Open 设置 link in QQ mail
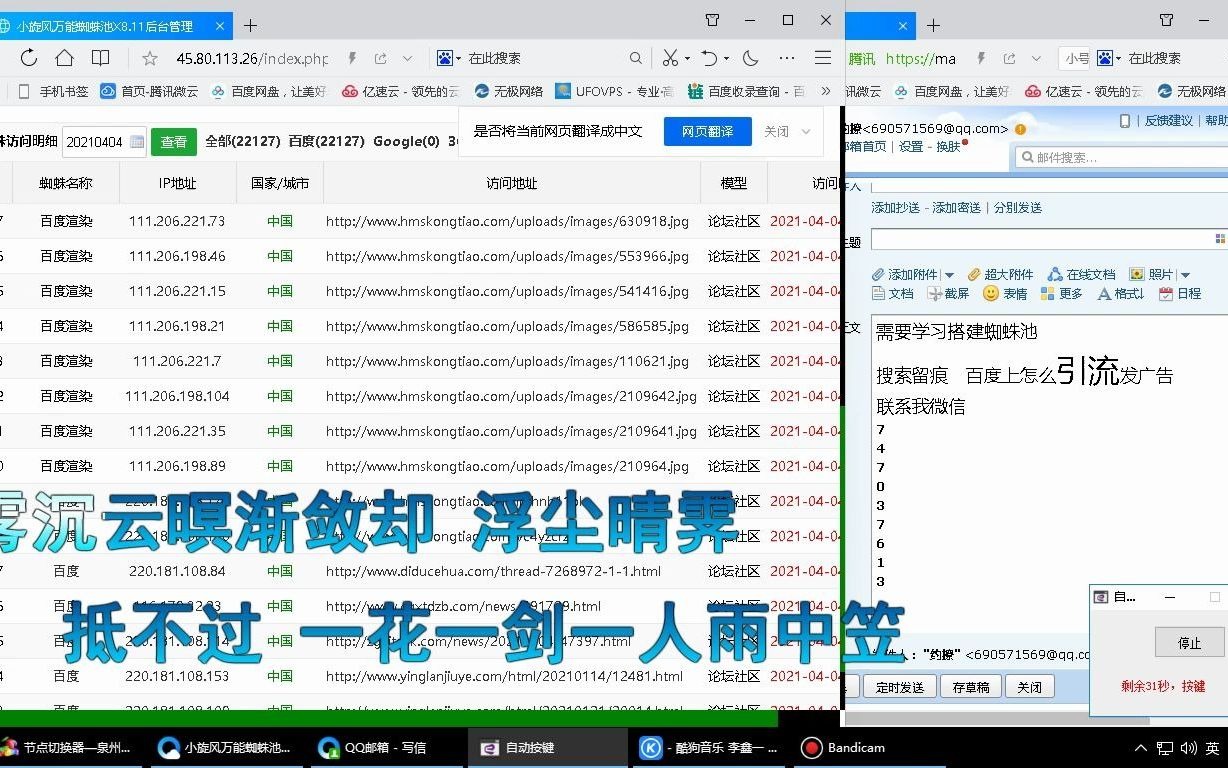Image resolution: width=1228 pixels, height=768 pixels. (x=911, y=146)
